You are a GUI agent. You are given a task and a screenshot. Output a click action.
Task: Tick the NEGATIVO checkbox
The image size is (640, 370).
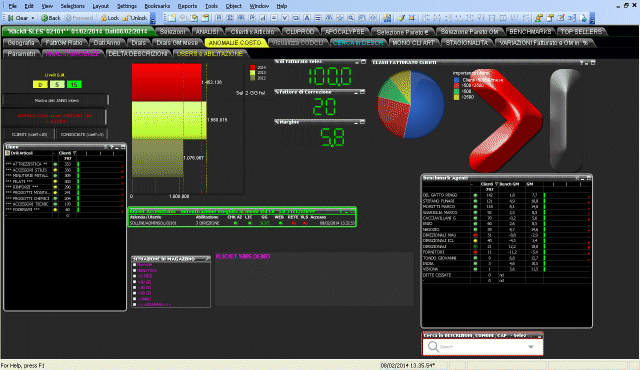[134, 270]
